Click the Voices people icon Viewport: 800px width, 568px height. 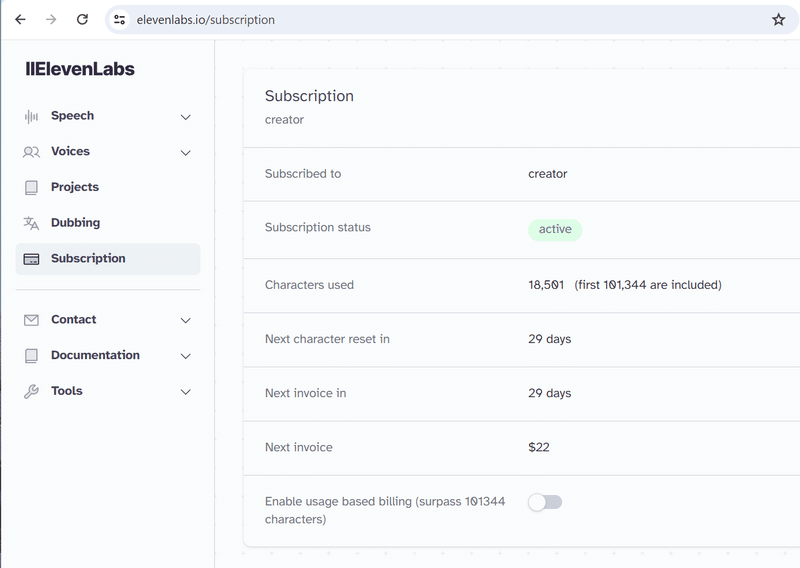[x=31, y=152]
